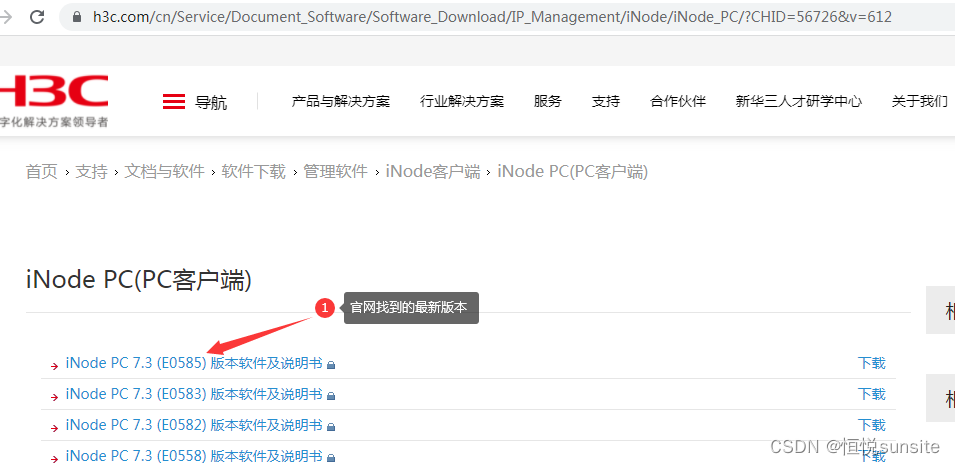Click lock icon beside E0583 version entry
The height and width of the screenshot is (465, 955).
tap(331, 396)
